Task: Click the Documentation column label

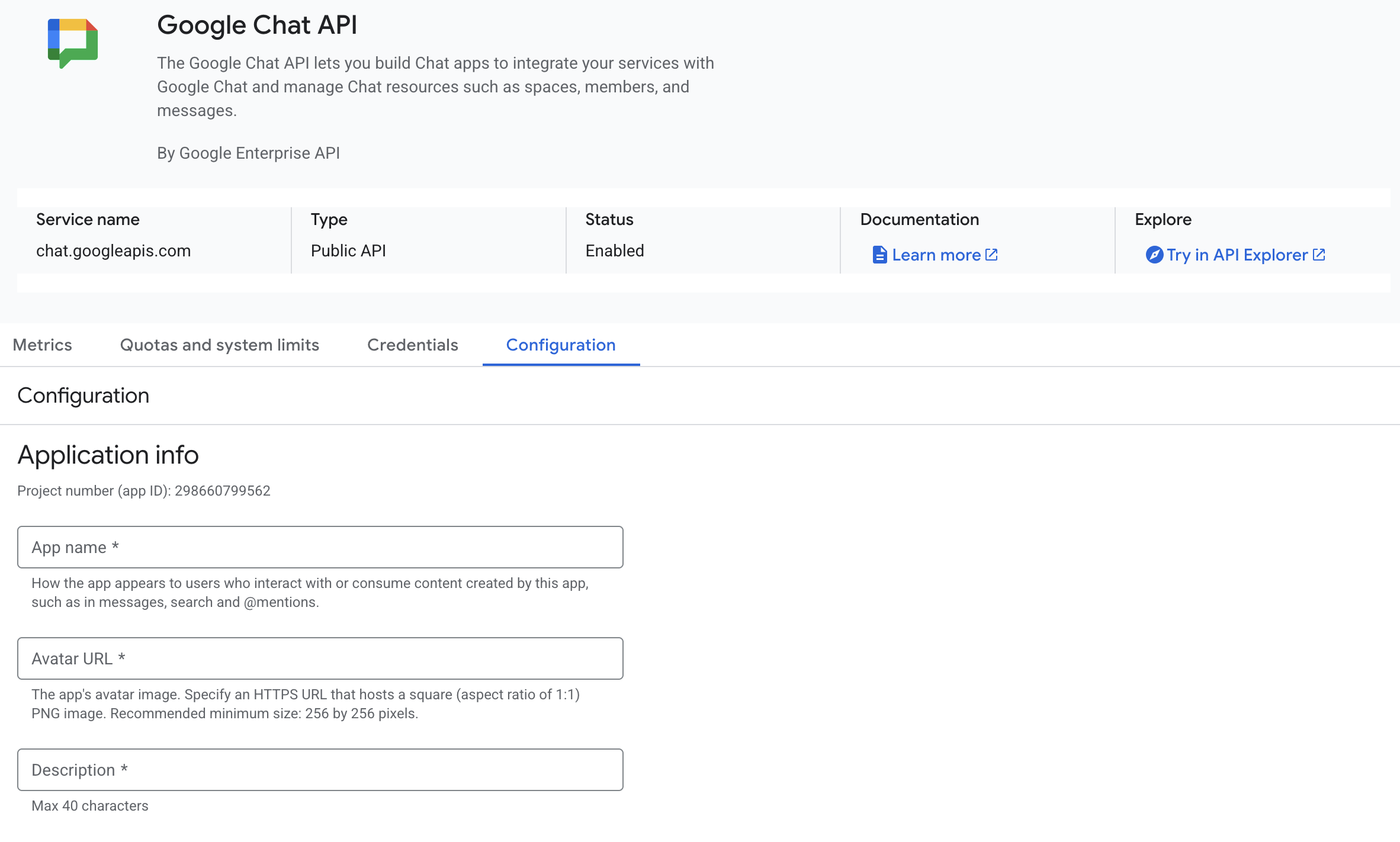Action: pyautogui.click(x=920, y=220)
